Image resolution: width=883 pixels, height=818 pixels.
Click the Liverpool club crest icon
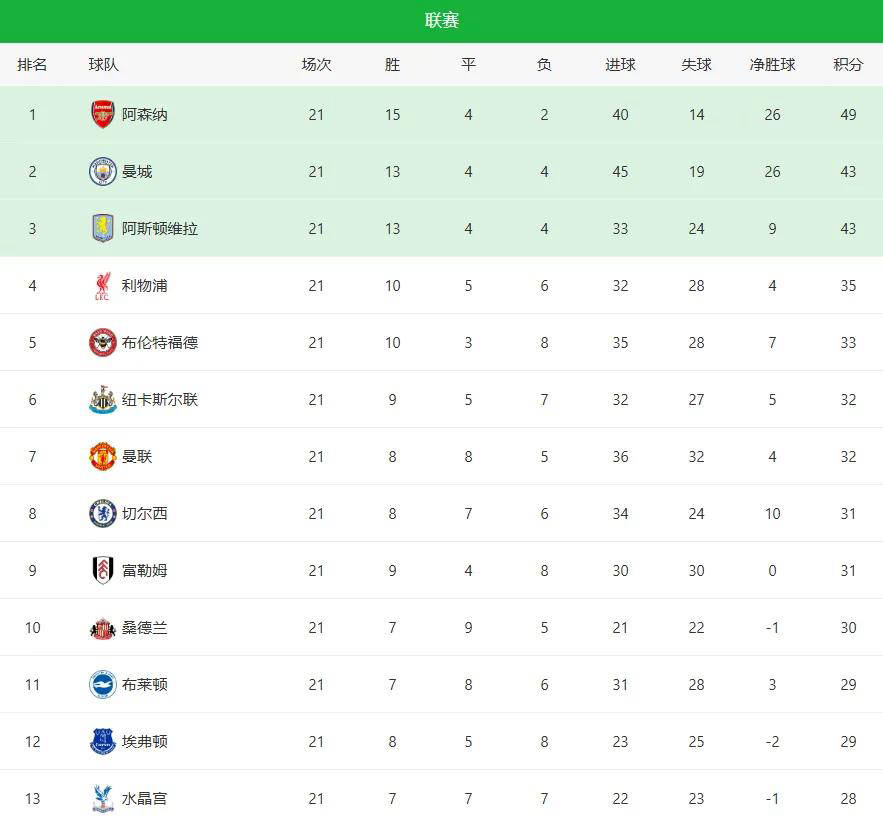[x=102, y=286]
